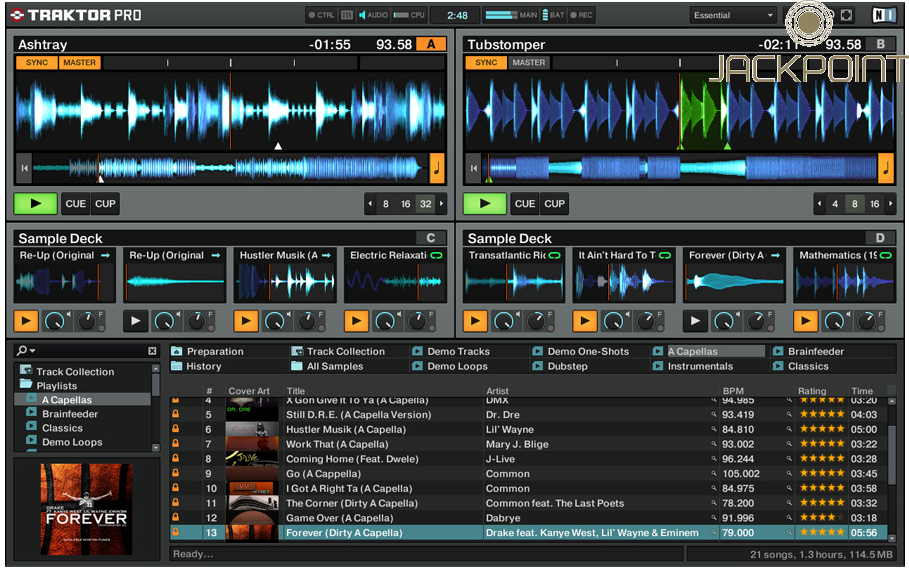The height and width of the screenshot is (575, 909).
Task: Click the Deck A letter badge
Action: coord(431,44)
